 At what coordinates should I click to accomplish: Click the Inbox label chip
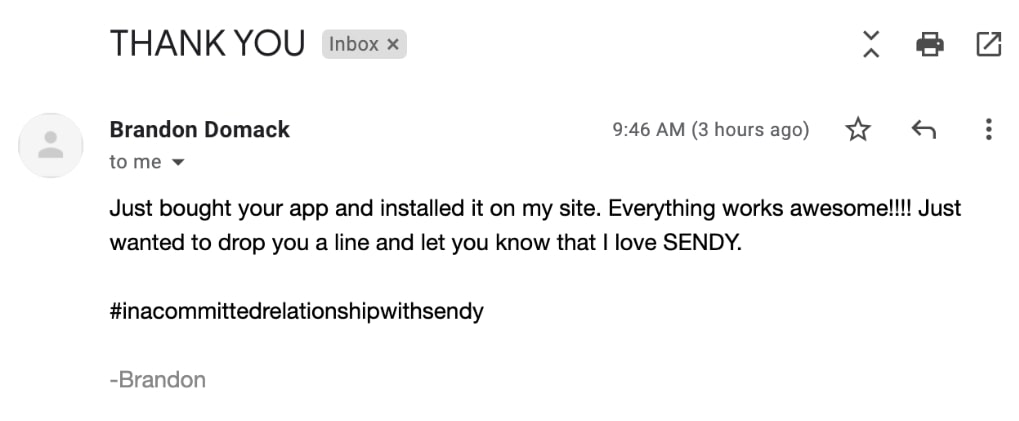(364, 44)
